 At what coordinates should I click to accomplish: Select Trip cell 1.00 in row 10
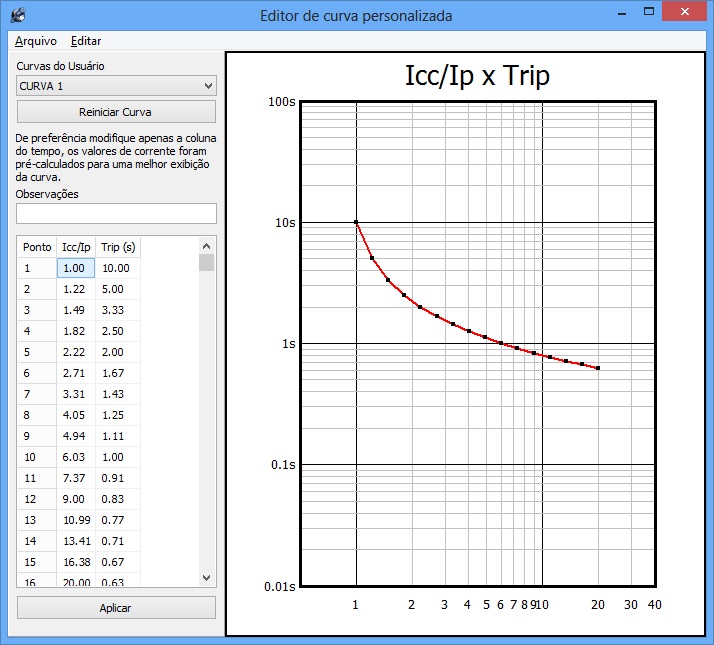(118, 456)
